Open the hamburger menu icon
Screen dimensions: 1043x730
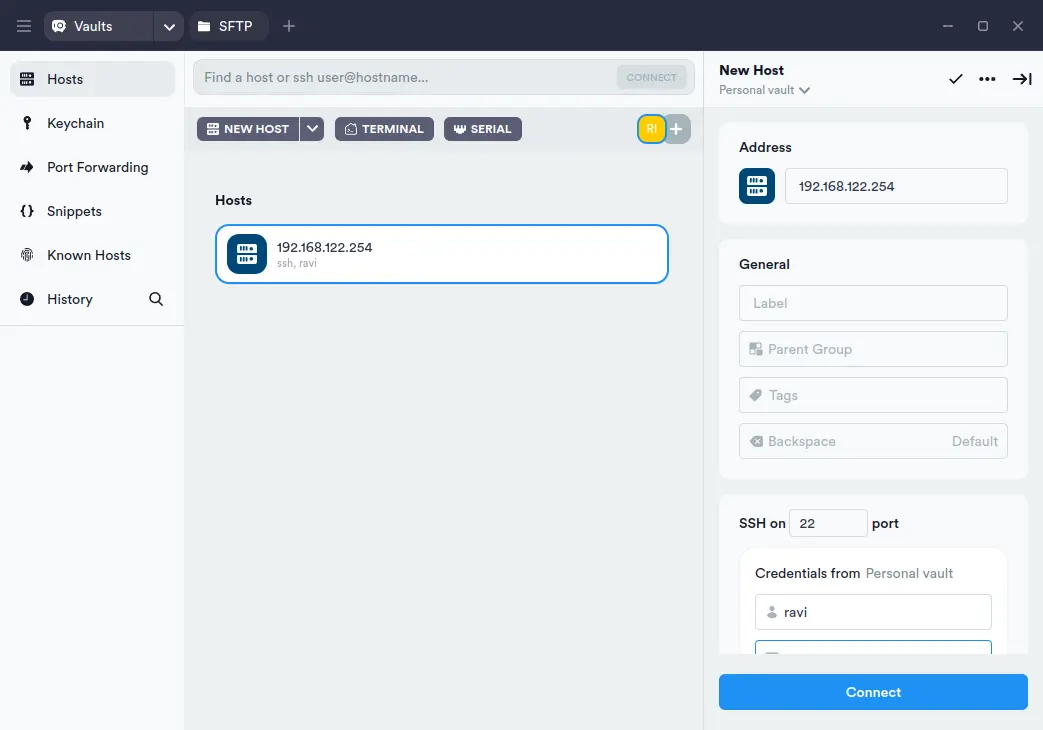(24, 26)
